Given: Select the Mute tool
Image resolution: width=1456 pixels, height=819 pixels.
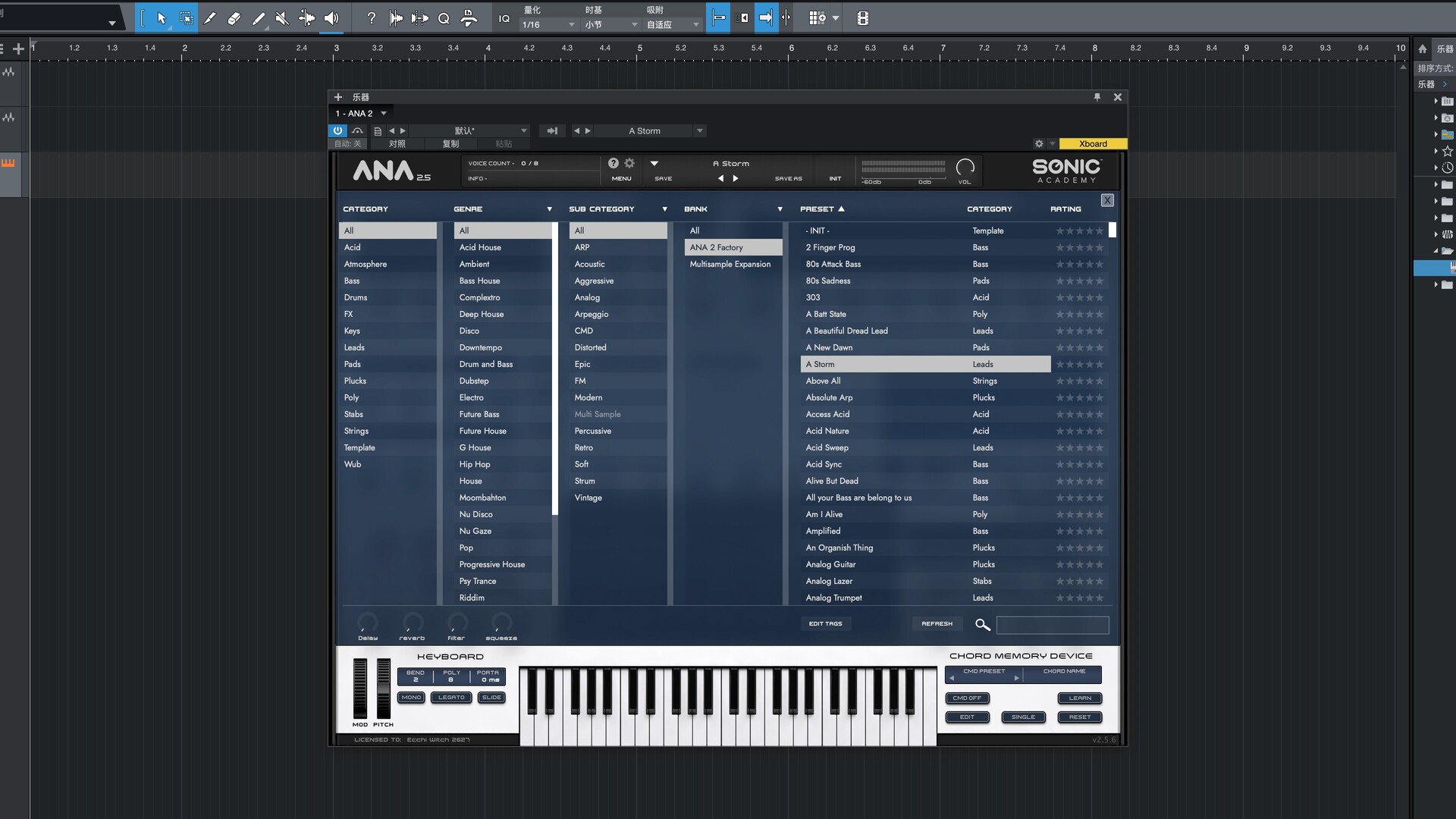Looking at the screenshot, I should [x=282, y=18].
